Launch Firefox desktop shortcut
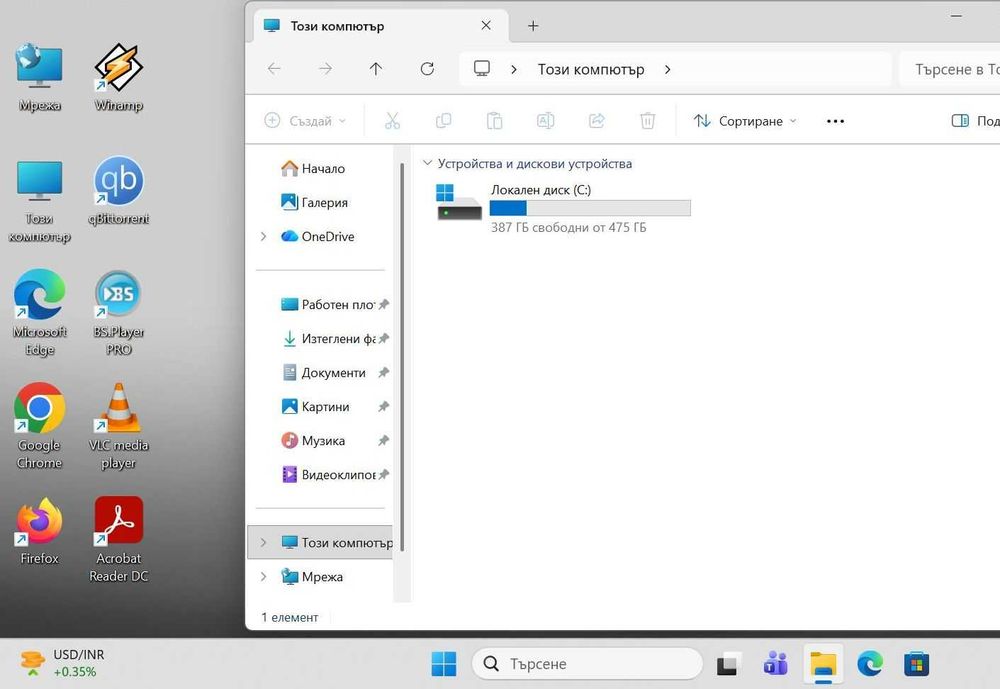Image resolution: width=1000 pixels, height=689 pixels. tap(40, 531)
